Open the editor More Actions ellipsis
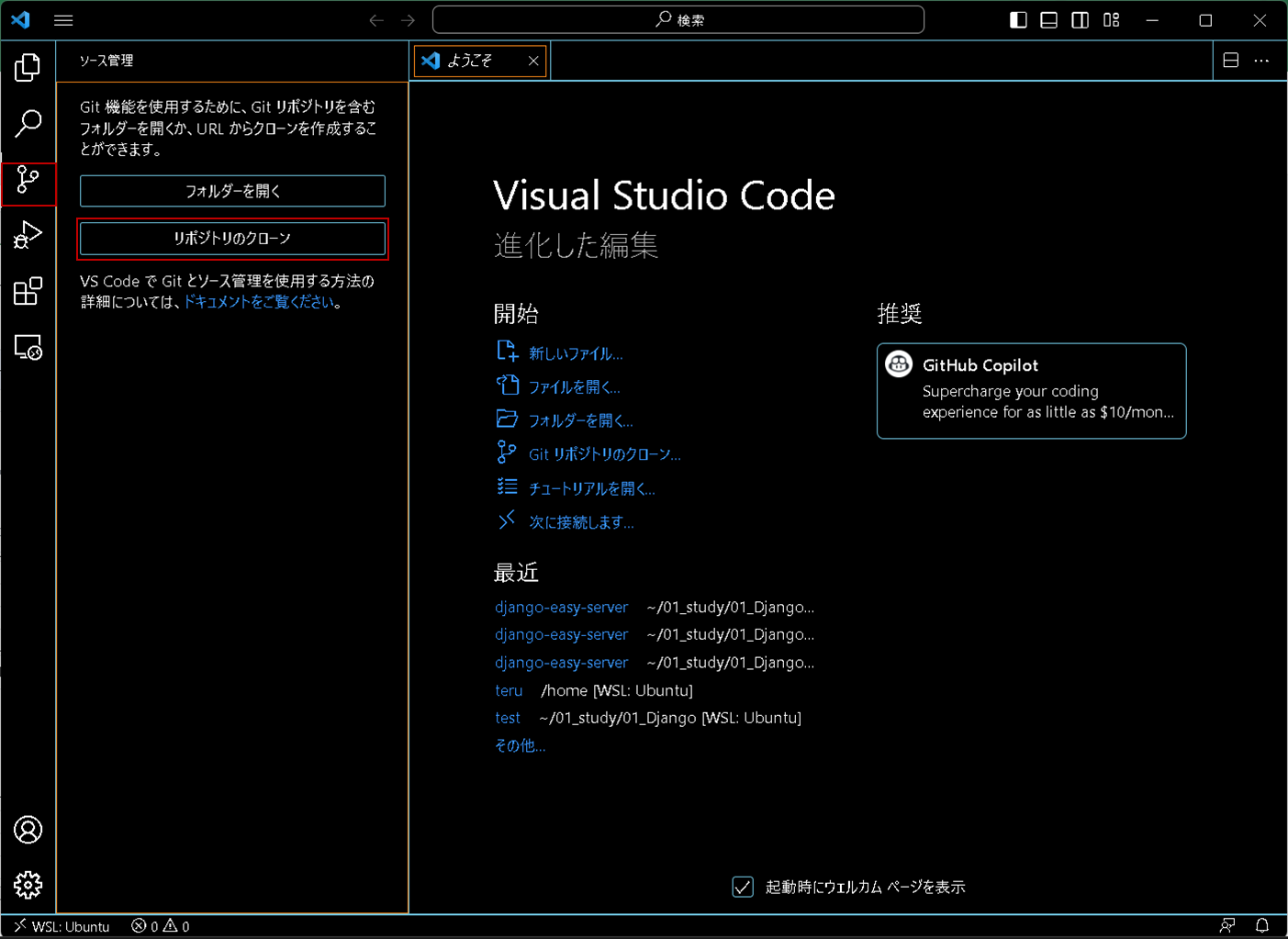This screenshot has width=1288, height=939. [x=1261, y=61]
